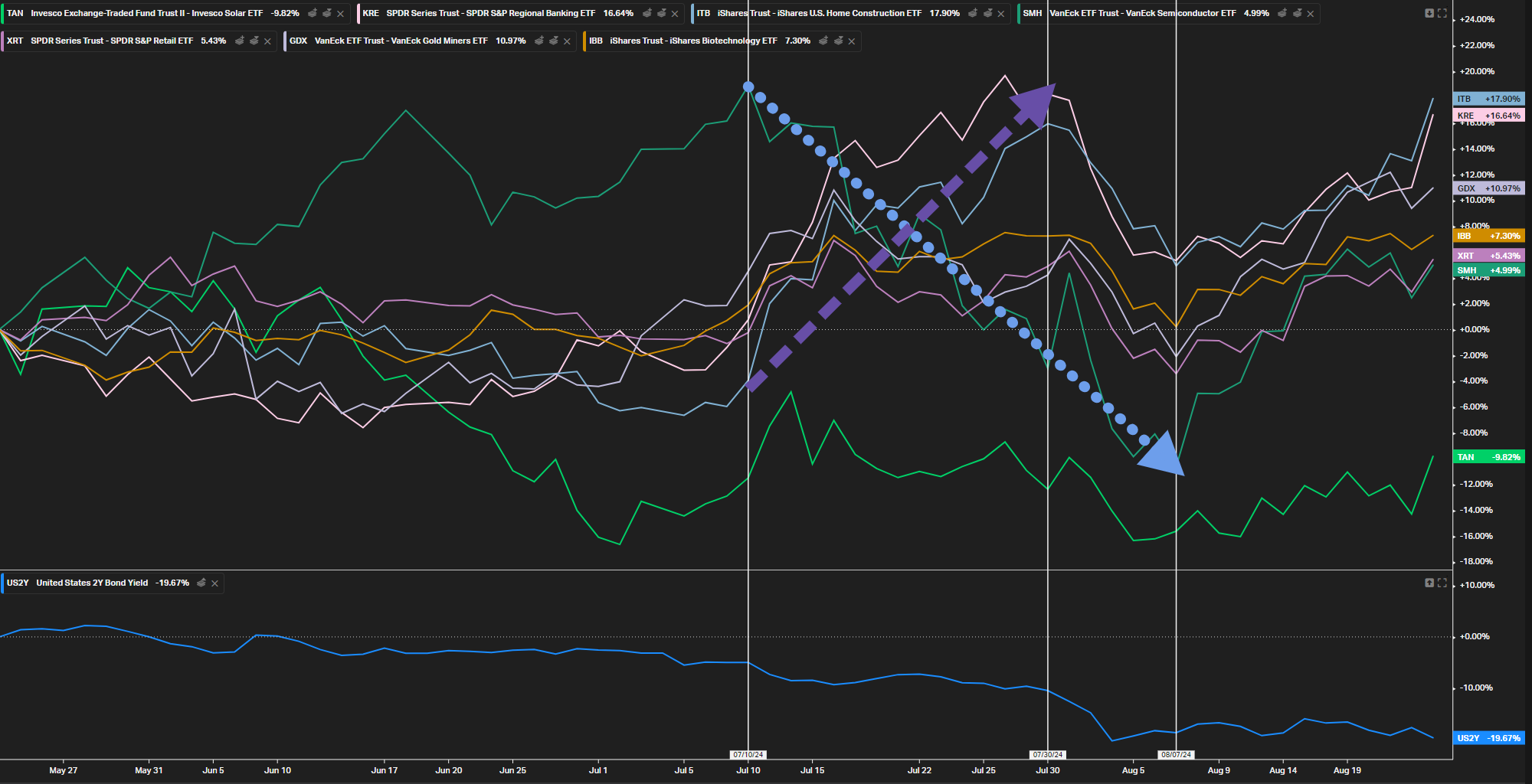Select the 07/10/24 date marker on time axis

point(748,755)
